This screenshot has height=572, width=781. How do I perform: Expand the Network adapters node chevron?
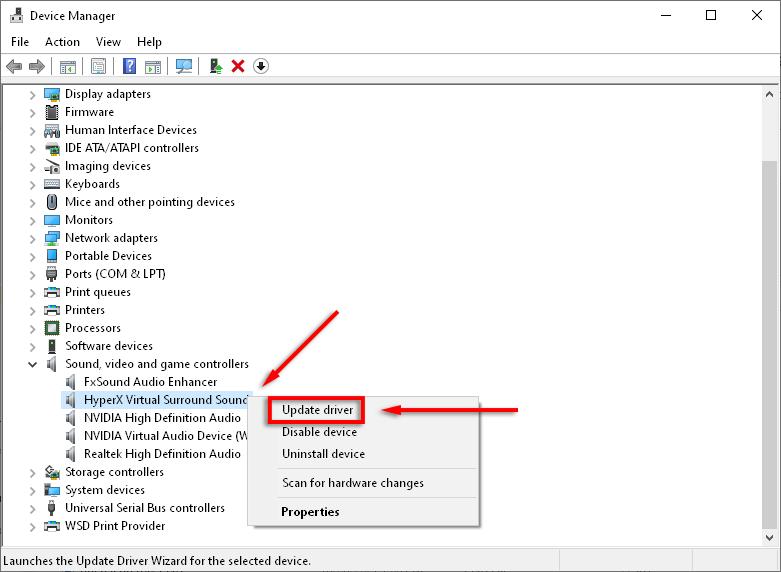(x=32, y=239)
